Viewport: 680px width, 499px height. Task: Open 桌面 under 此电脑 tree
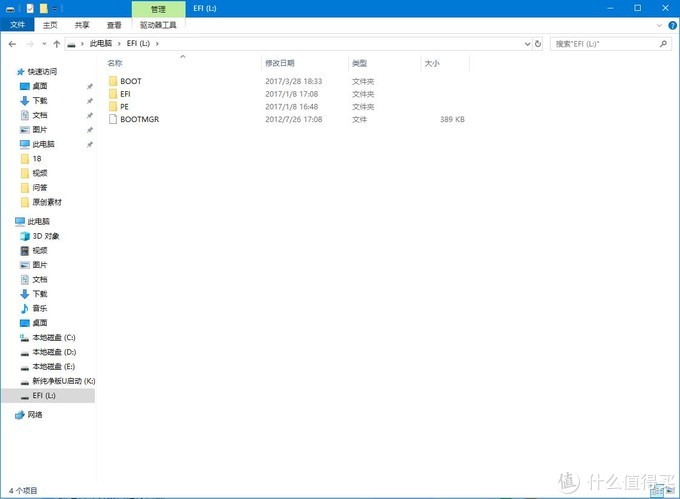40,323
